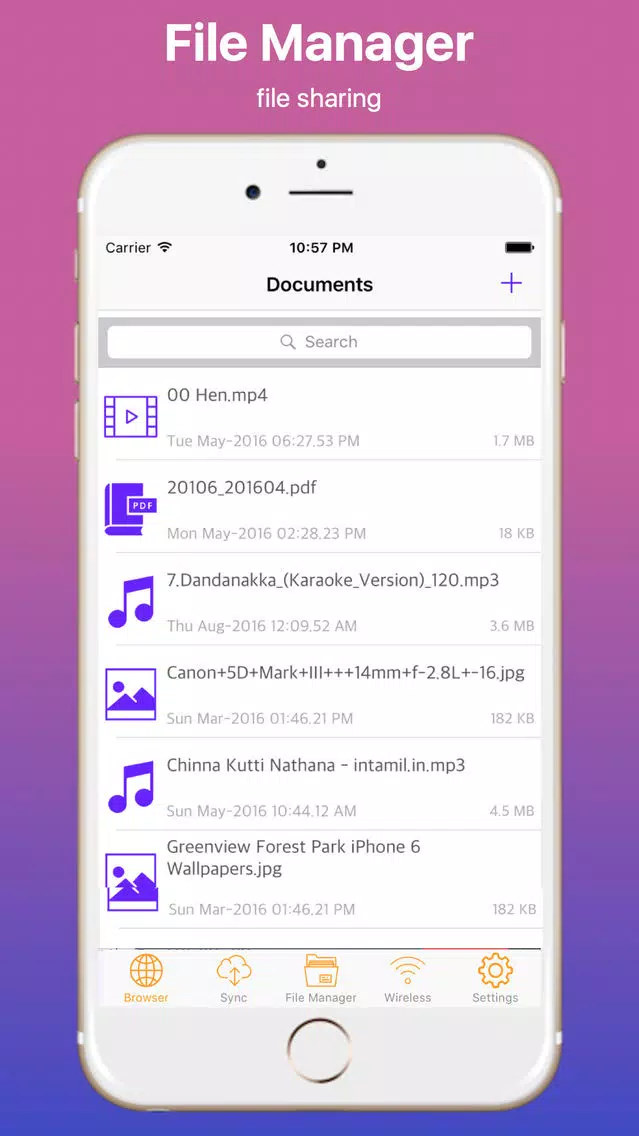Click the date Tue May-2016 06:27.53 PM
The height and width of the screenshot is (1136, 639).
(263, 440)
